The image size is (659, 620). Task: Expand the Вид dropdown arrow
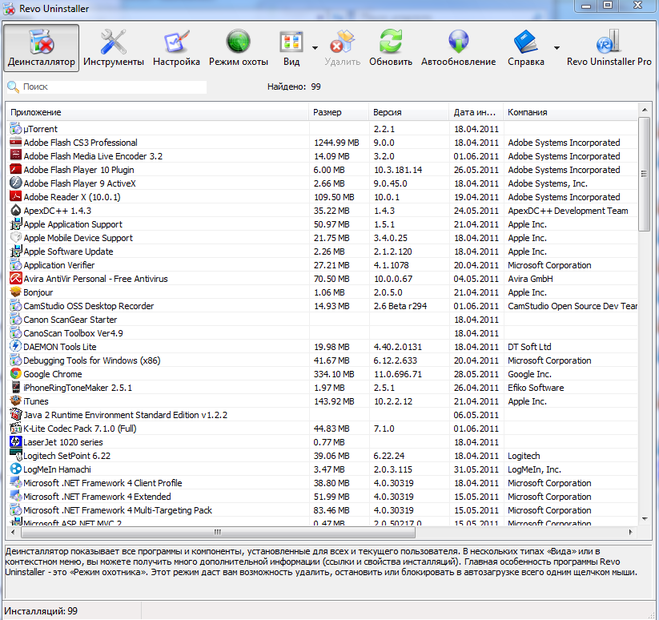coord(315,47)
